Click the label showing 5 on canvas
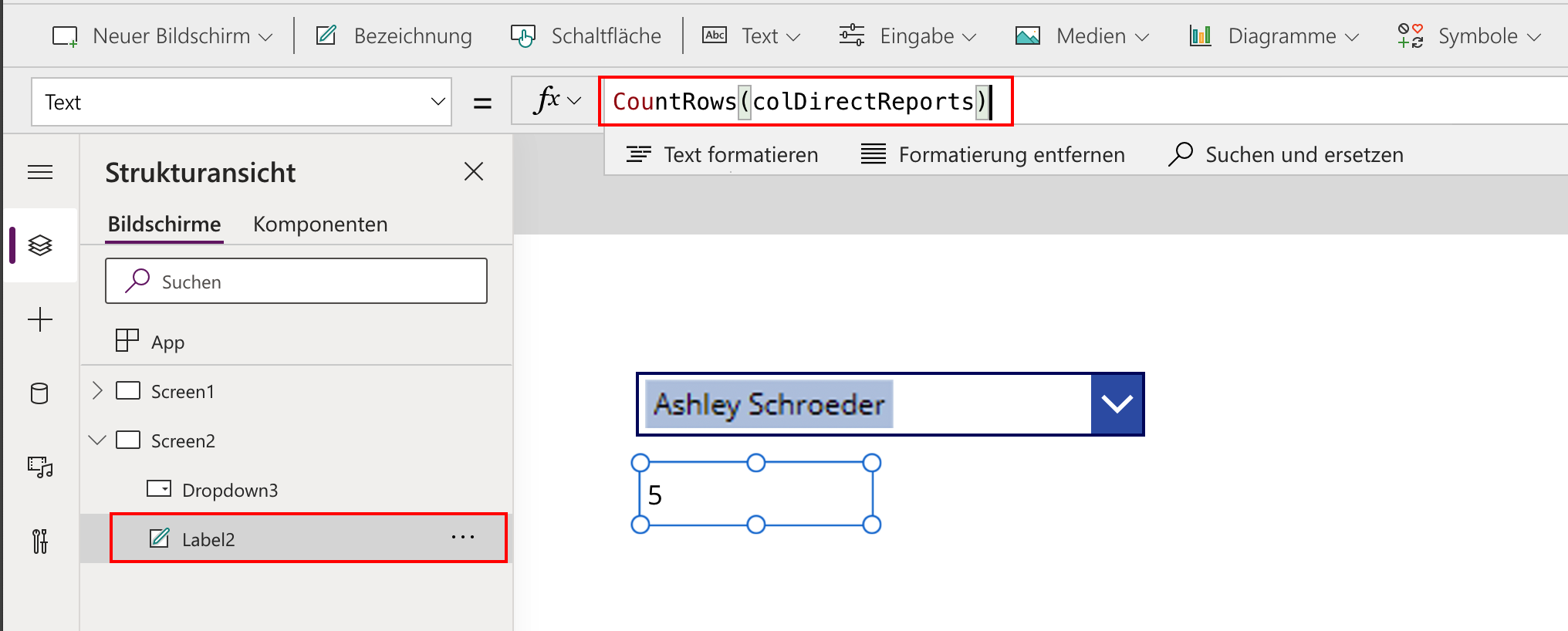Screen dimensions: 1568x631 point(756,494)
